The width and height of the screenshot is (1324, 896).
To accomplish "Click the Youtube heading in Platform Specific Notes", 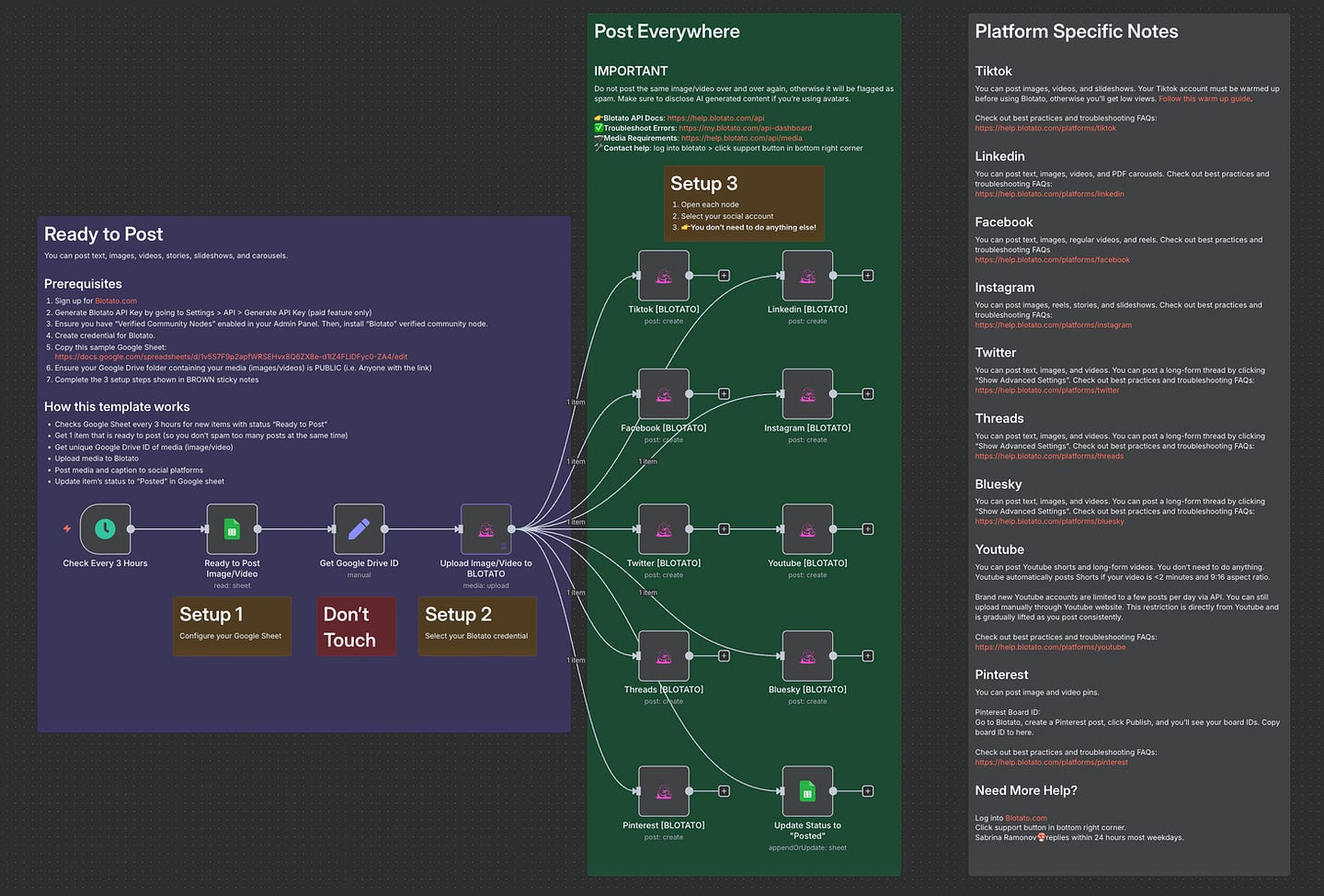I will 999,550.
